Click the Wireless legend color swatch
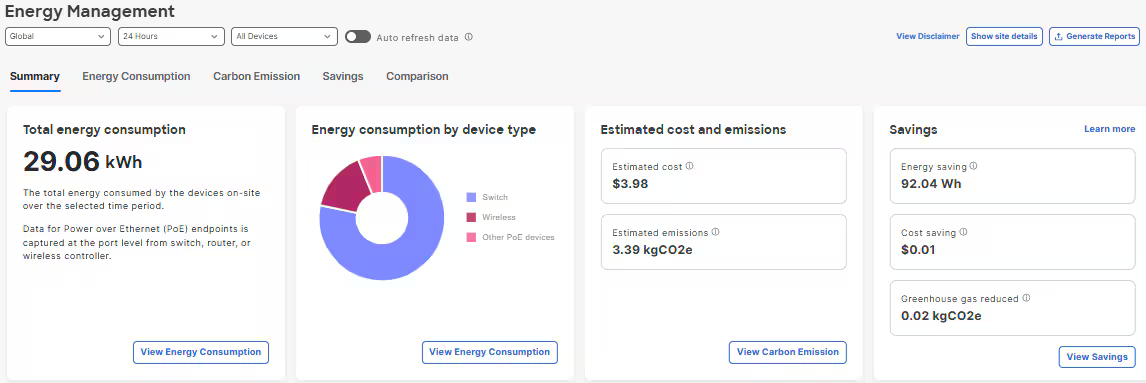Screen dimensions: 1146x383 471,217
